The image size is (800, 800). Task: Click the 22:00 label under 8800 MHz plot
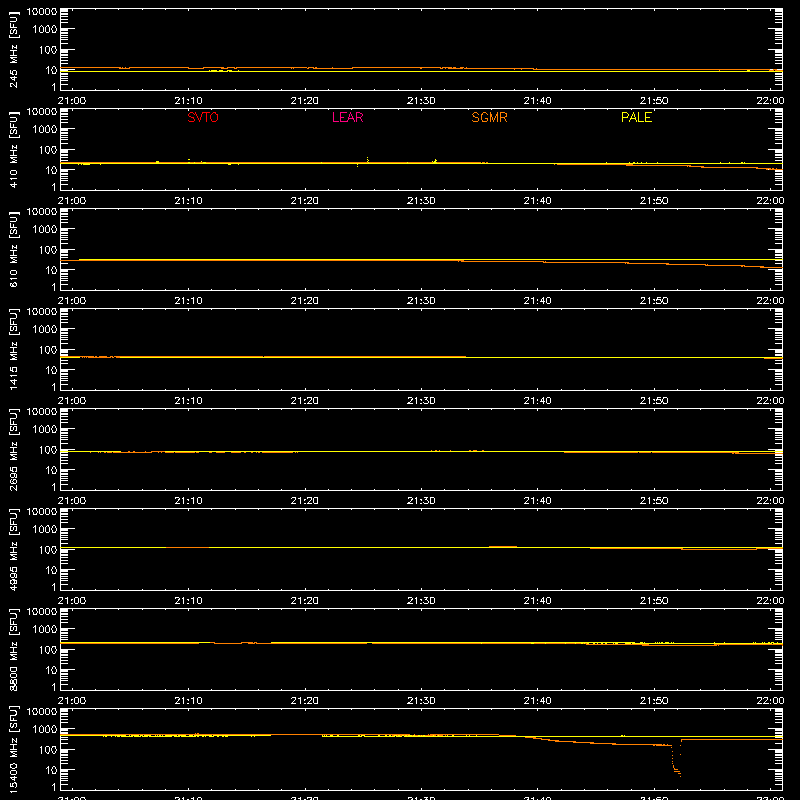click(770, 701)
